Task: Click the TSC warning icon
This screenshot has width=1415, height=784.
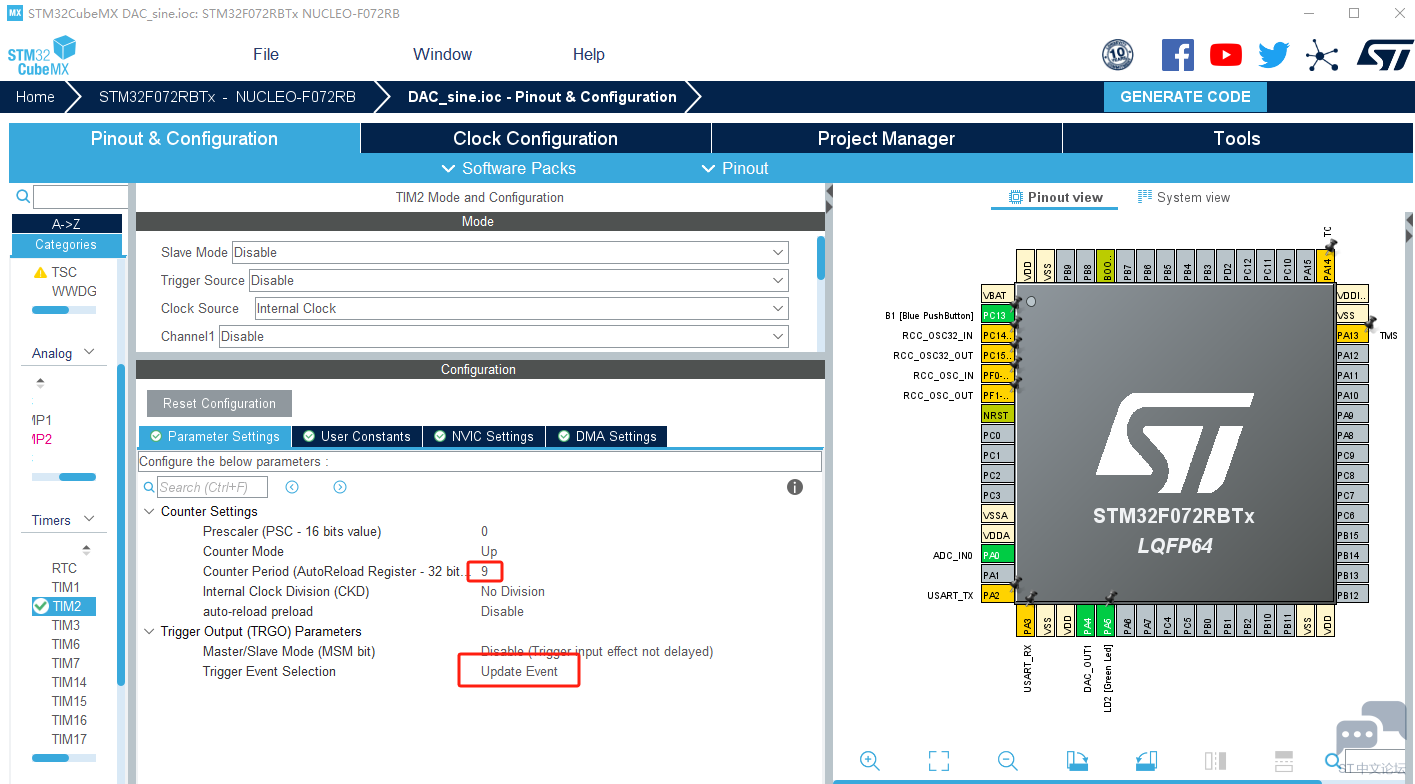Action: pos(40,272)
